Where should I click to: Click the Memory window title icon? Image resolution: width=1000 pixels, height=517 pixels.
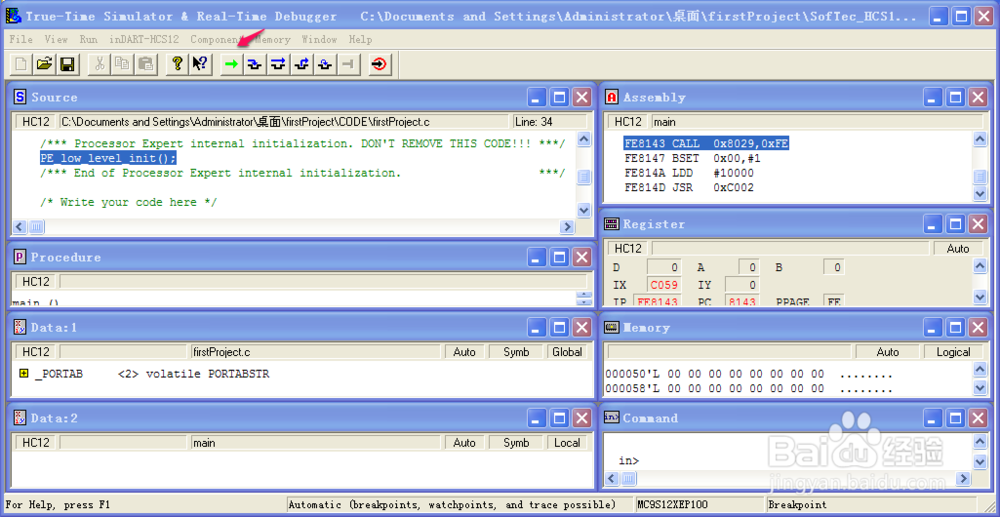[612, 327]
